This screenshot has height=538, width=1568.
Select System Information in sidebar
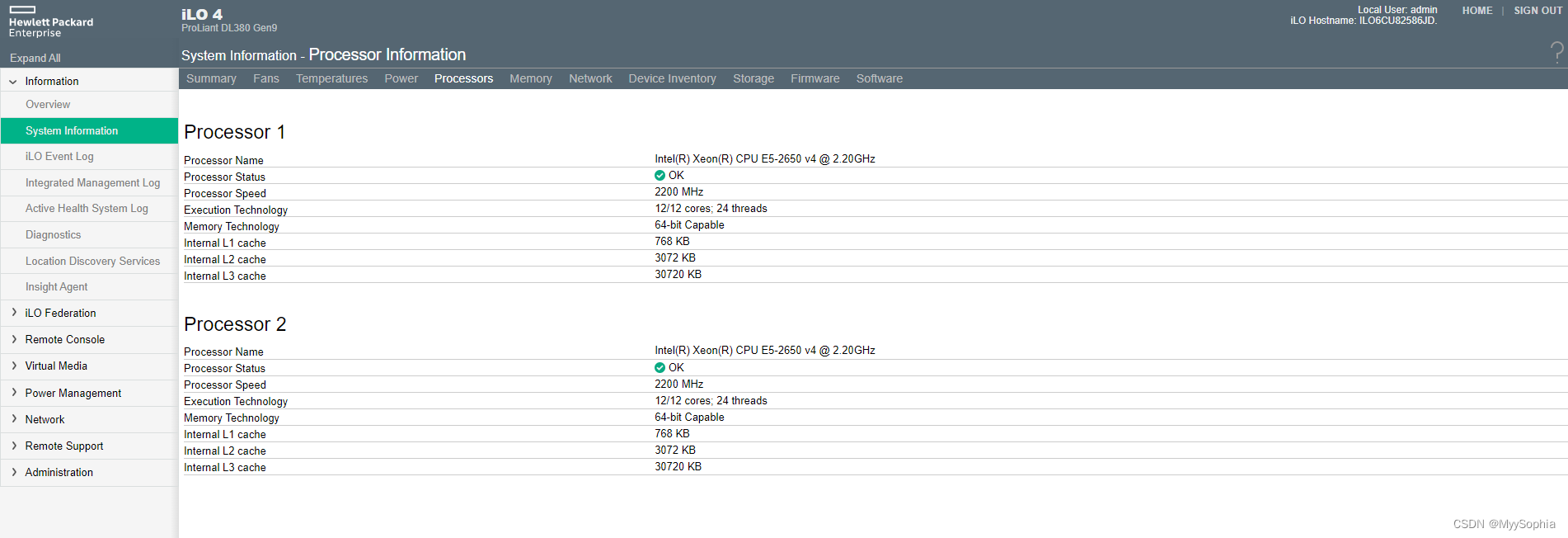pos(89,130)
